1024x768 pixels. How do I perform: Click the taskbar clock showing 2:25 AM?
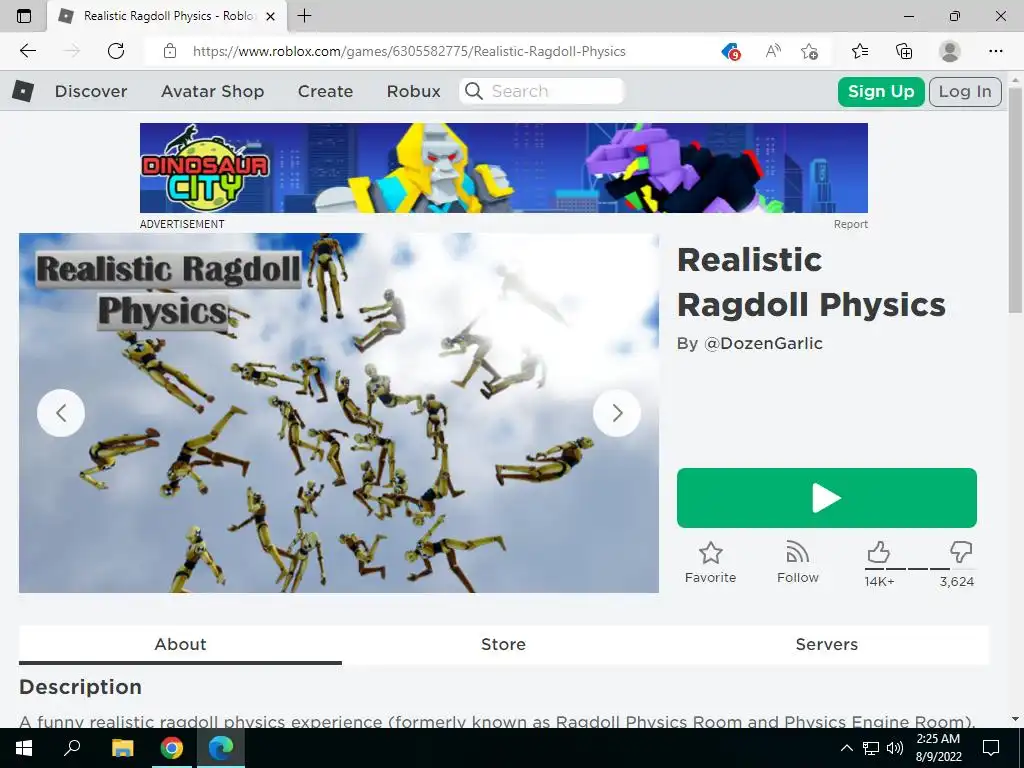tap(938, 748)
